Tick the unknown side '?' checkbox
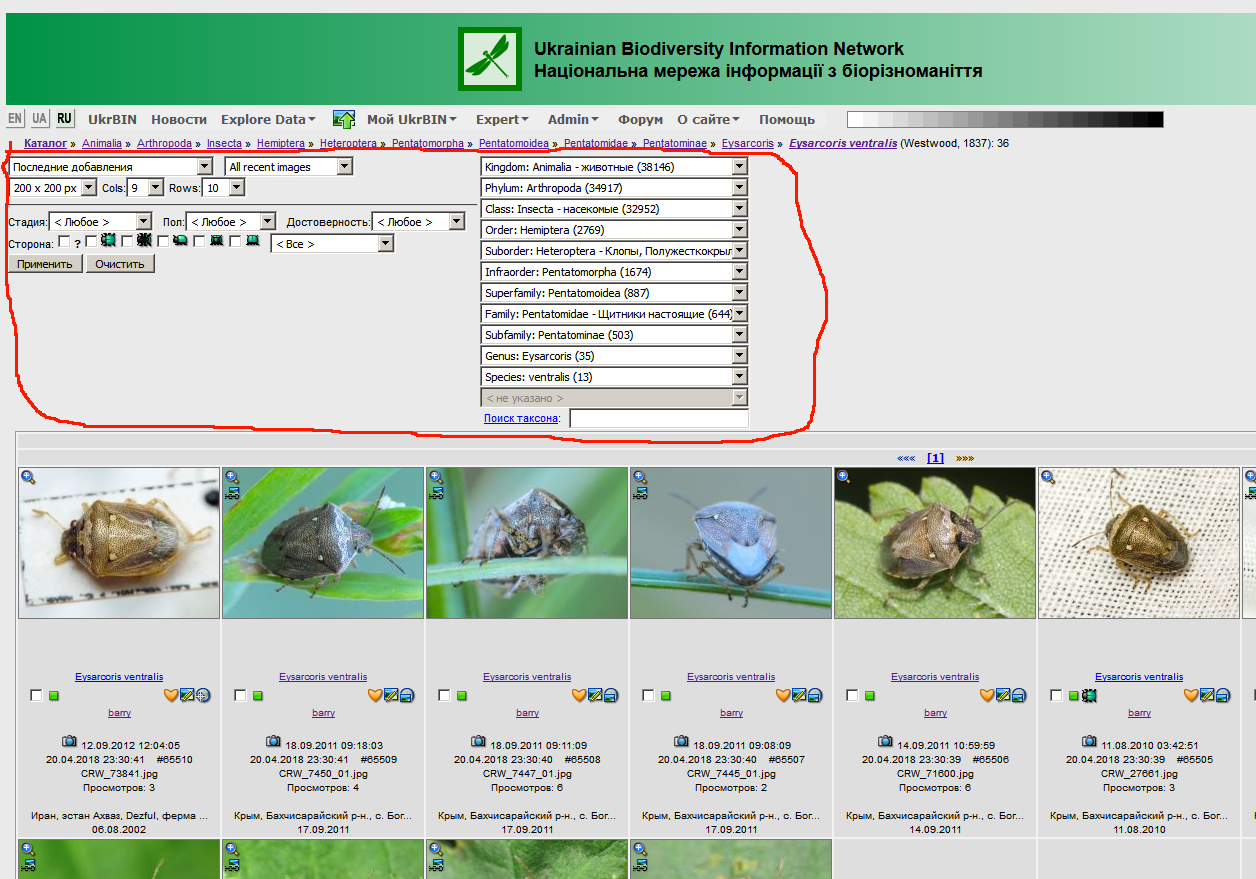Image resolution: width=1256 pixels, height=879 pixels. click(64, 242)
